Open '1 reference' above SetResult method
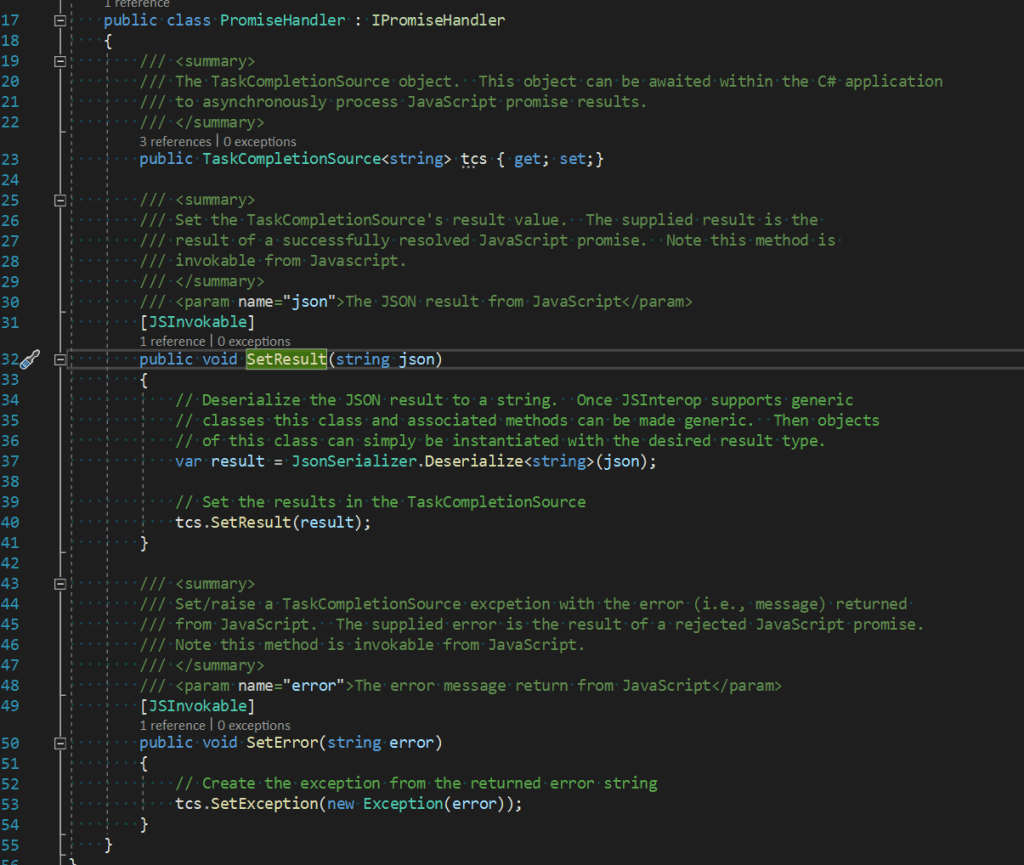 click(172, 342)
